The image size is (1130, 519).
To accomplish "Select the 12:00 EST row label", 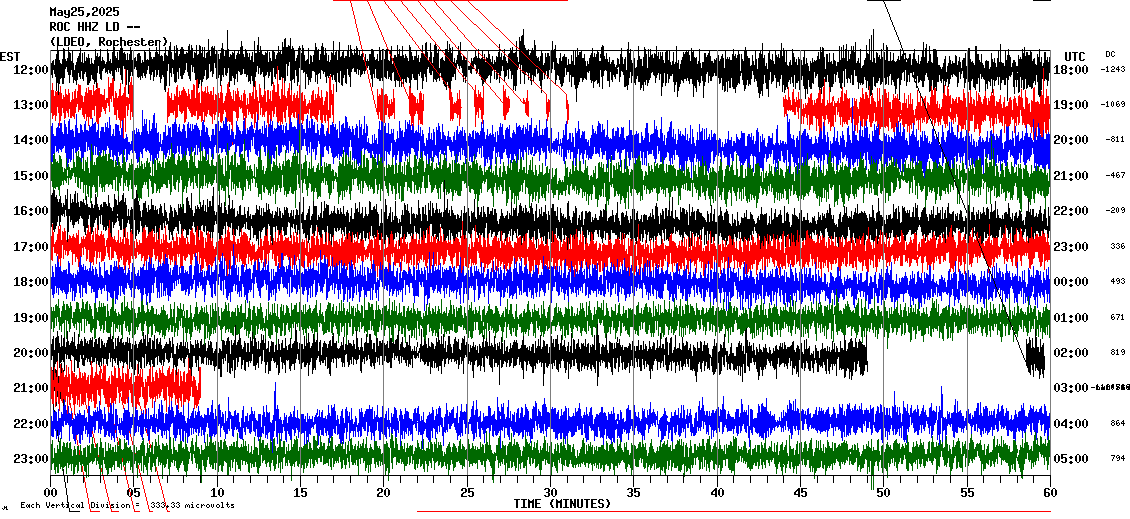I will coord(30,69).
